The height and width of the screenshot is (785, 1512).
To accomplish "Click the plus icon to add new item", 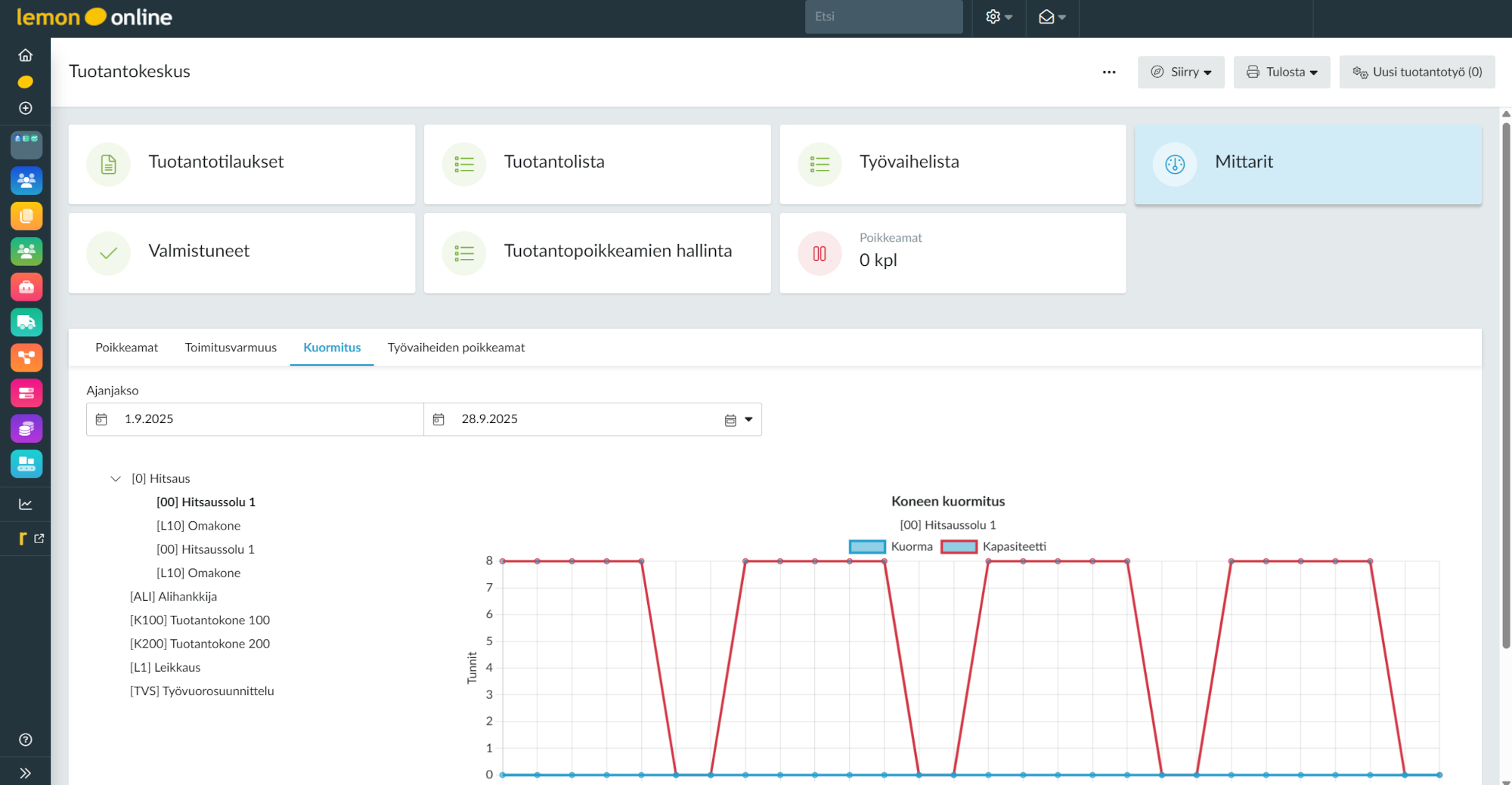I will pyautogui.click(x=25, y=108).
